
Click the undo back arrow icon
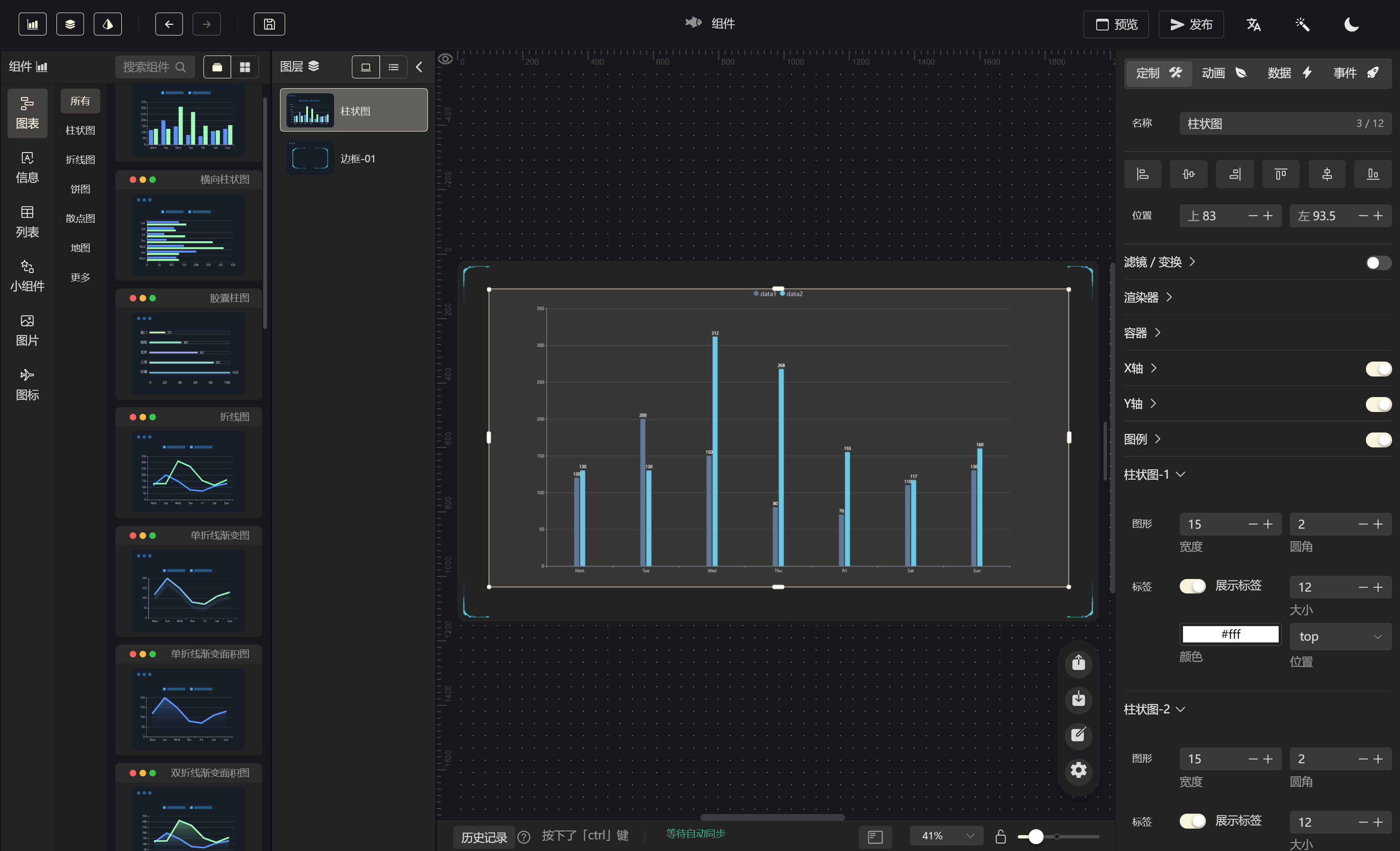(x=169, y=24)
